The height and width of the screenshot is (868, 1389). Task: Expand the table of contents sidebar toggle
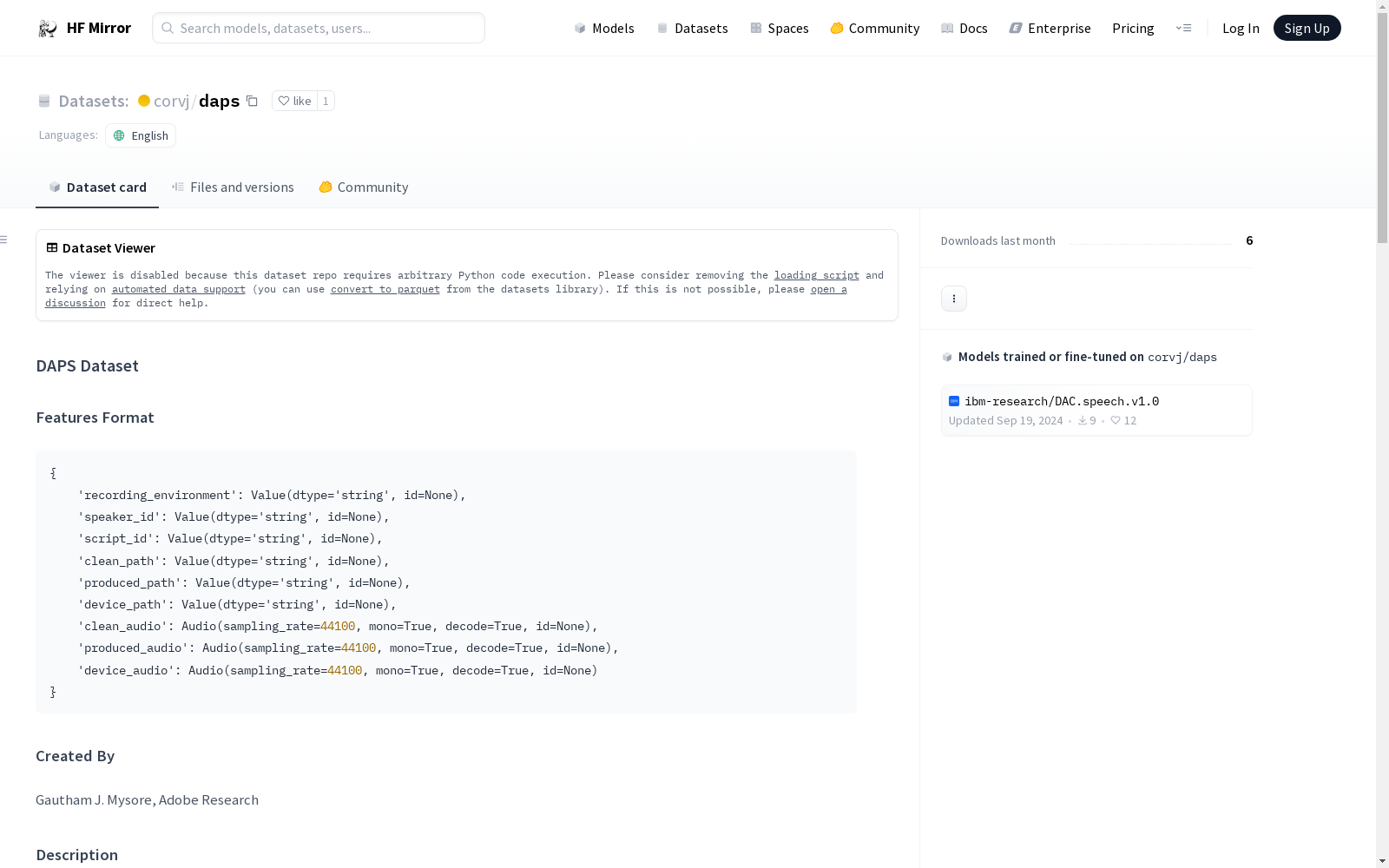pyautogui.click(x=4, y=240)
